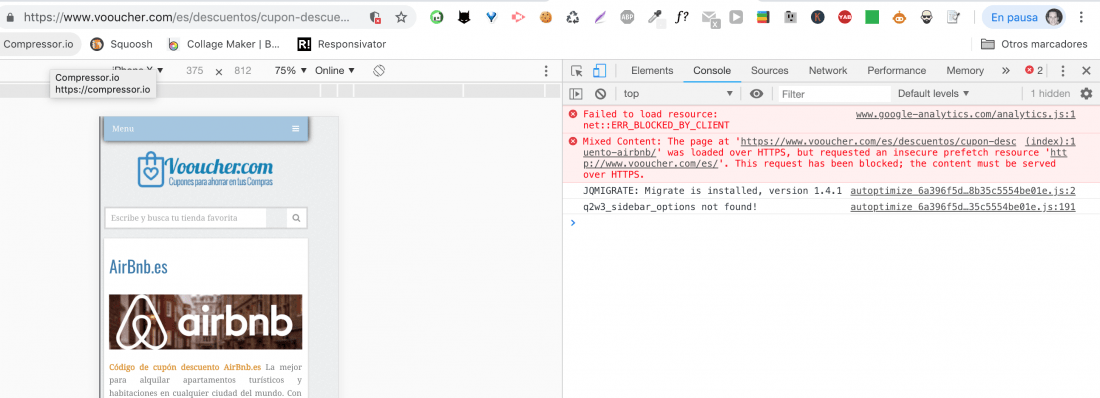1100x398 pixels.
Task: Open the Compressor.io bookmark
Action: pyautogui.click(x=38, y=44)
